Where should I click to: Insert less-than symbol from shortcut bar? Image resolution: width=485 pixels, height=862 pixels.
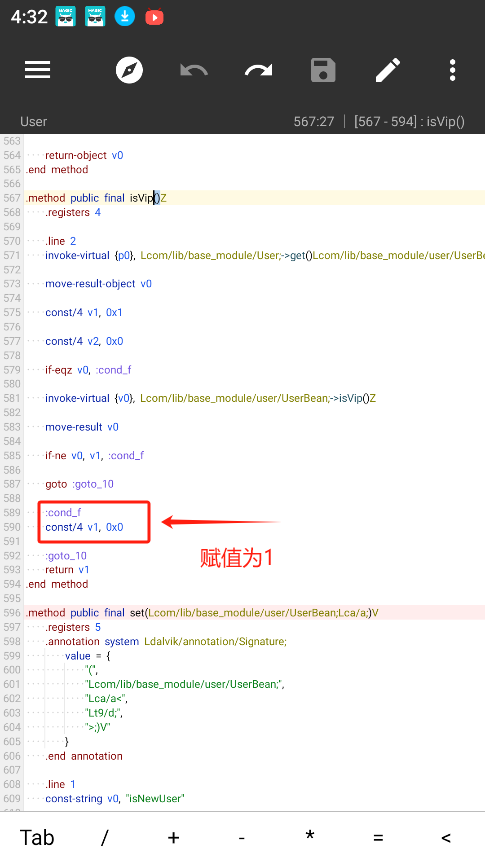click(x=446, y=838)
